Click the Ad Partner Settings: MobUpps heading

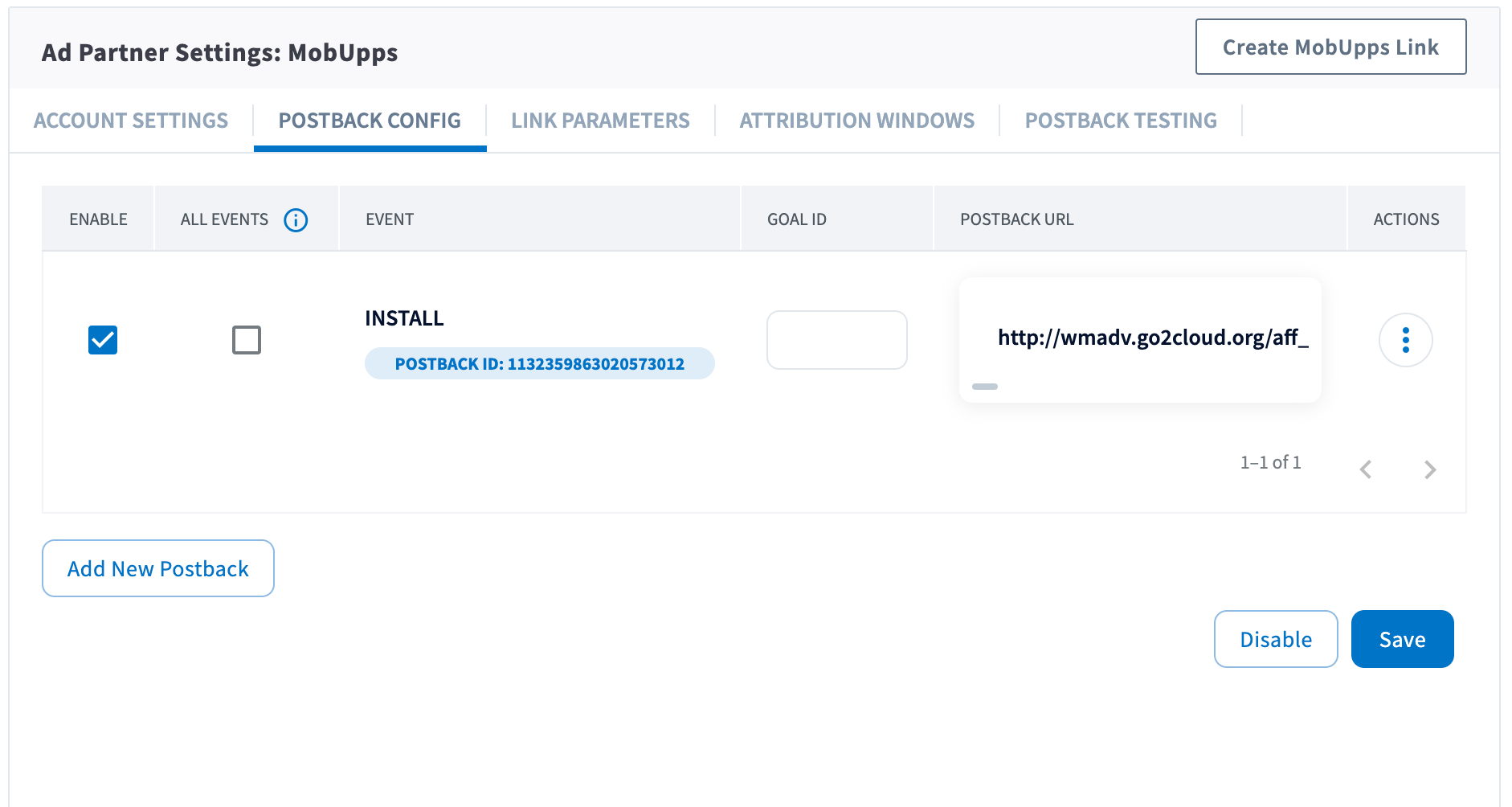click(x=219, y=52)
